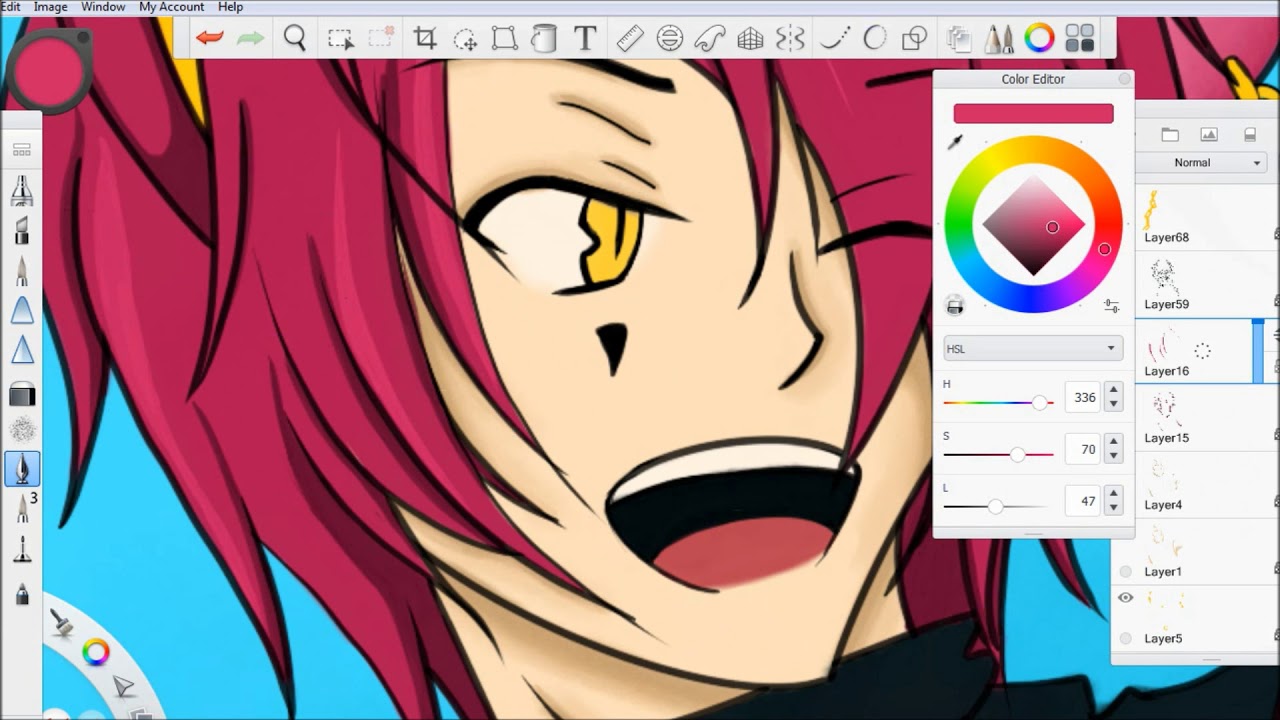
Task: Activate the French Curve tool
Action: [710, 38]
